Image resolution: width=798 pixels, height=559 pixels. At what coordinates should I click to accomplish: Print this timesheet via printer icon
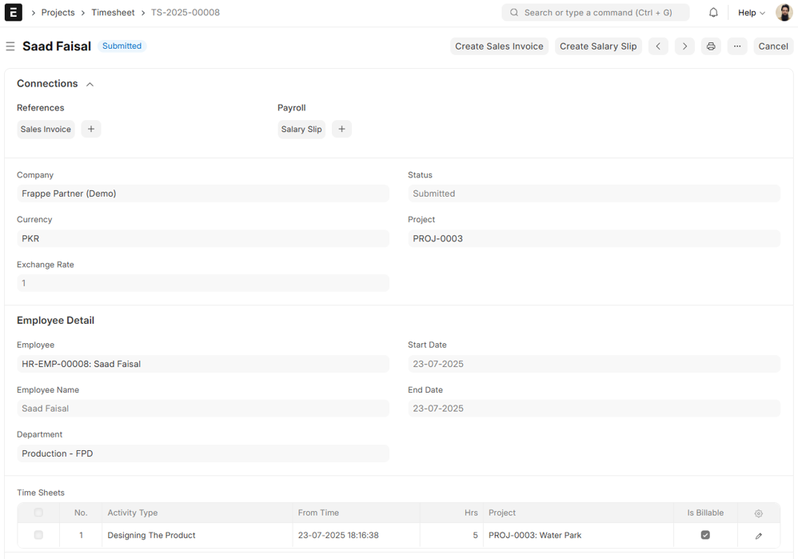[711, 46]
